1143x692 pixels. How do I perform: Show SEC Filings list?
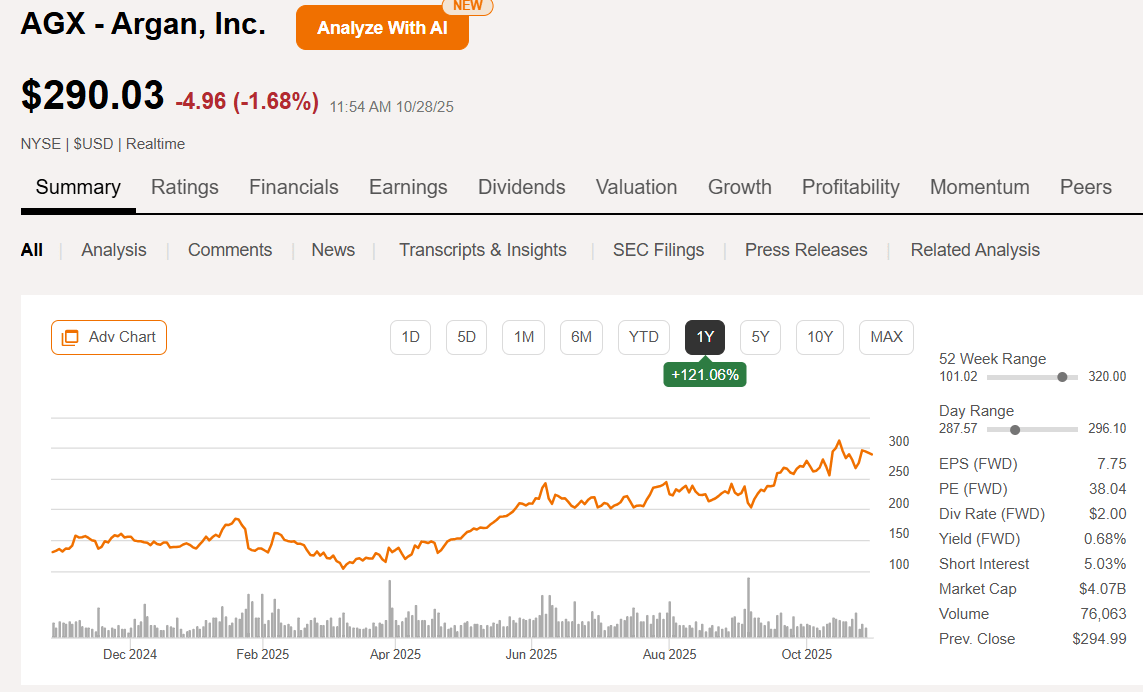(x=658, y=250)
